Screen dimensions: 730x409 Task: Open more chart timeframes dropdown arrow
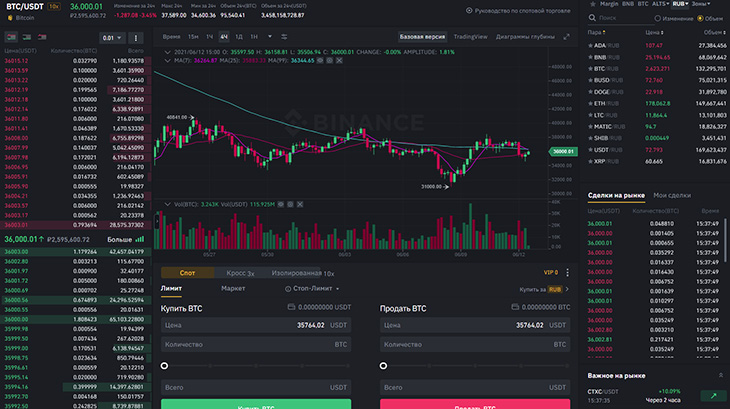pos(270,37)
